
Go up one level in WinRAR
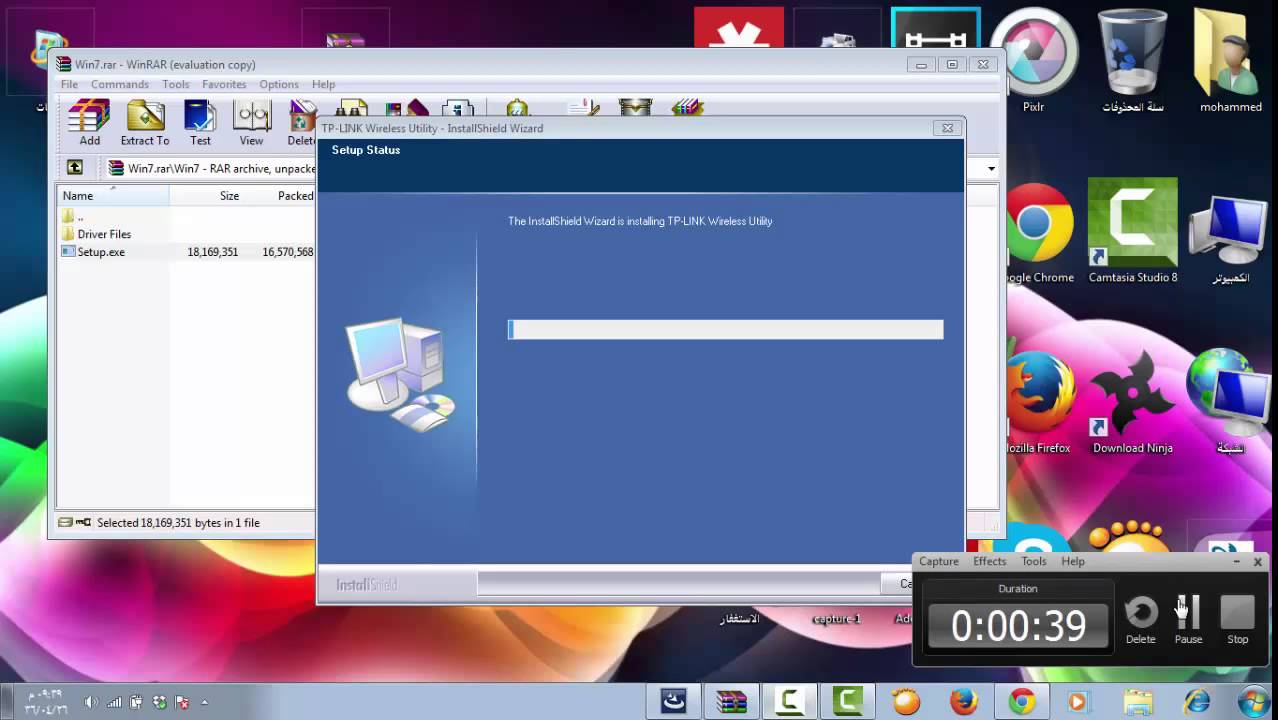pyautogui.click(x=75, y=168)
